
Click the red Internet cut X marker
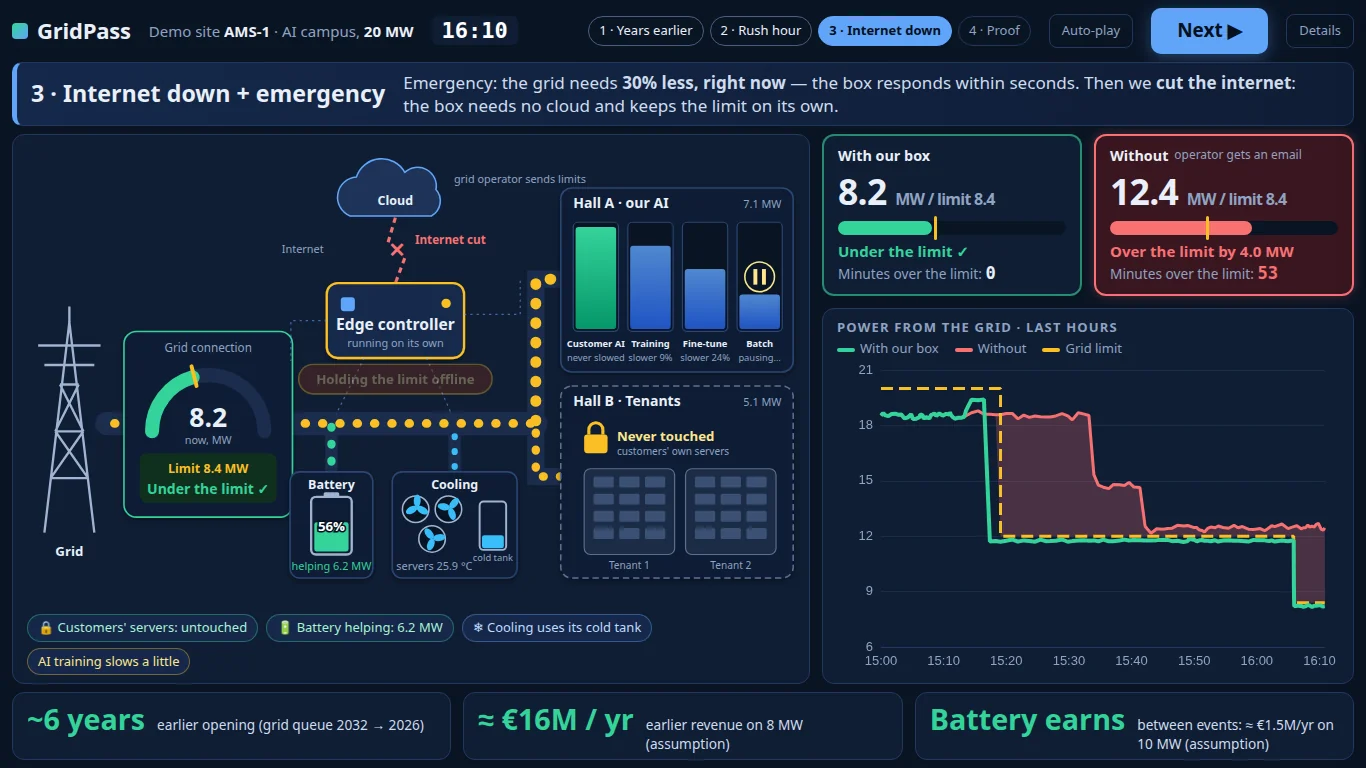pos(397,249)
